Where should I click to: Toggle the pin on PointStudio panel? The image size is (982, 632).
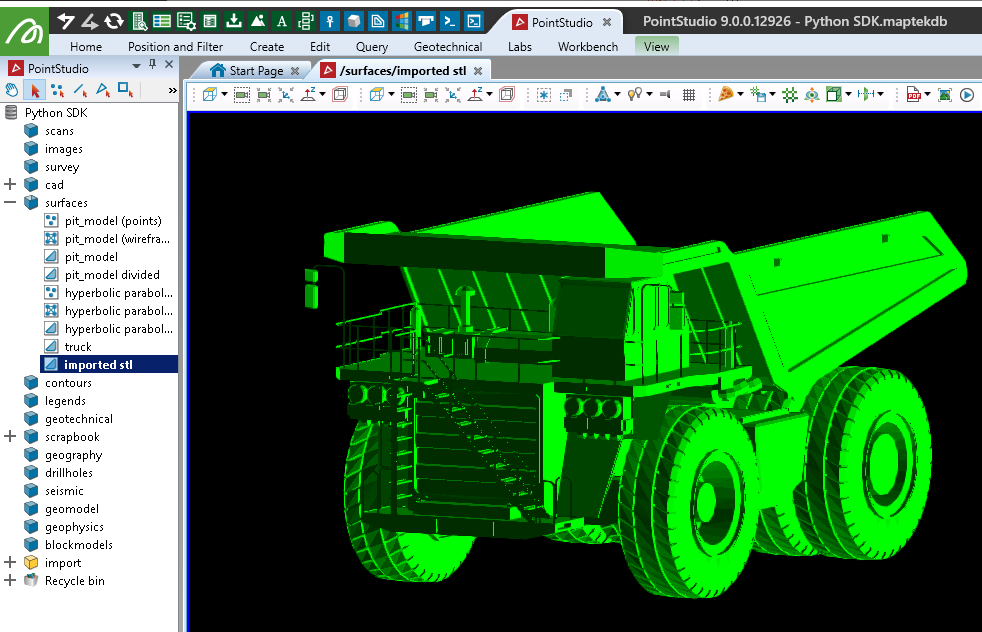151,65
